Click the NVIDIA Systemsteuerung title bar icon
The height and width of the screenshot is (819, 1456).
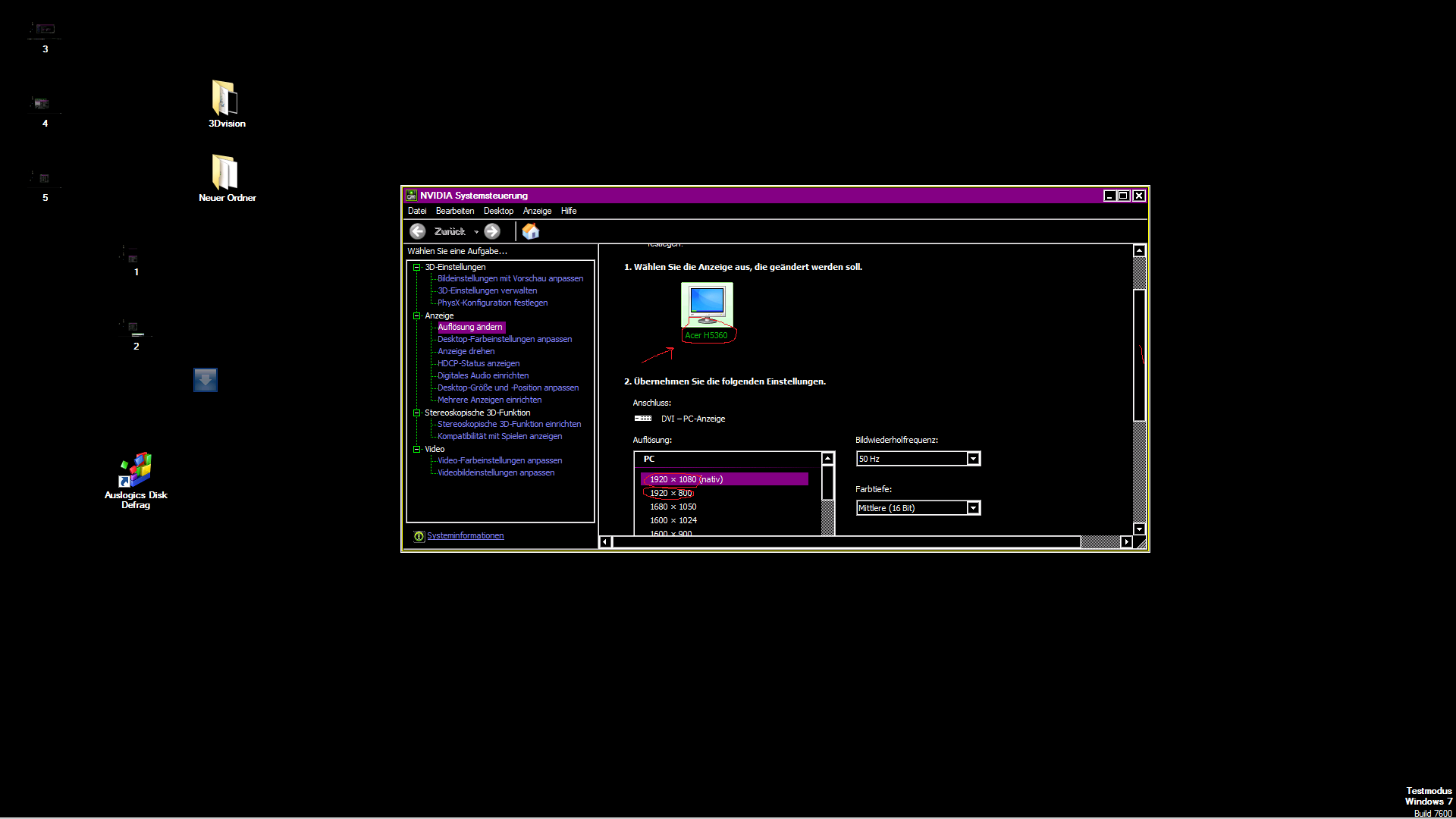click(x=412, y=196)
